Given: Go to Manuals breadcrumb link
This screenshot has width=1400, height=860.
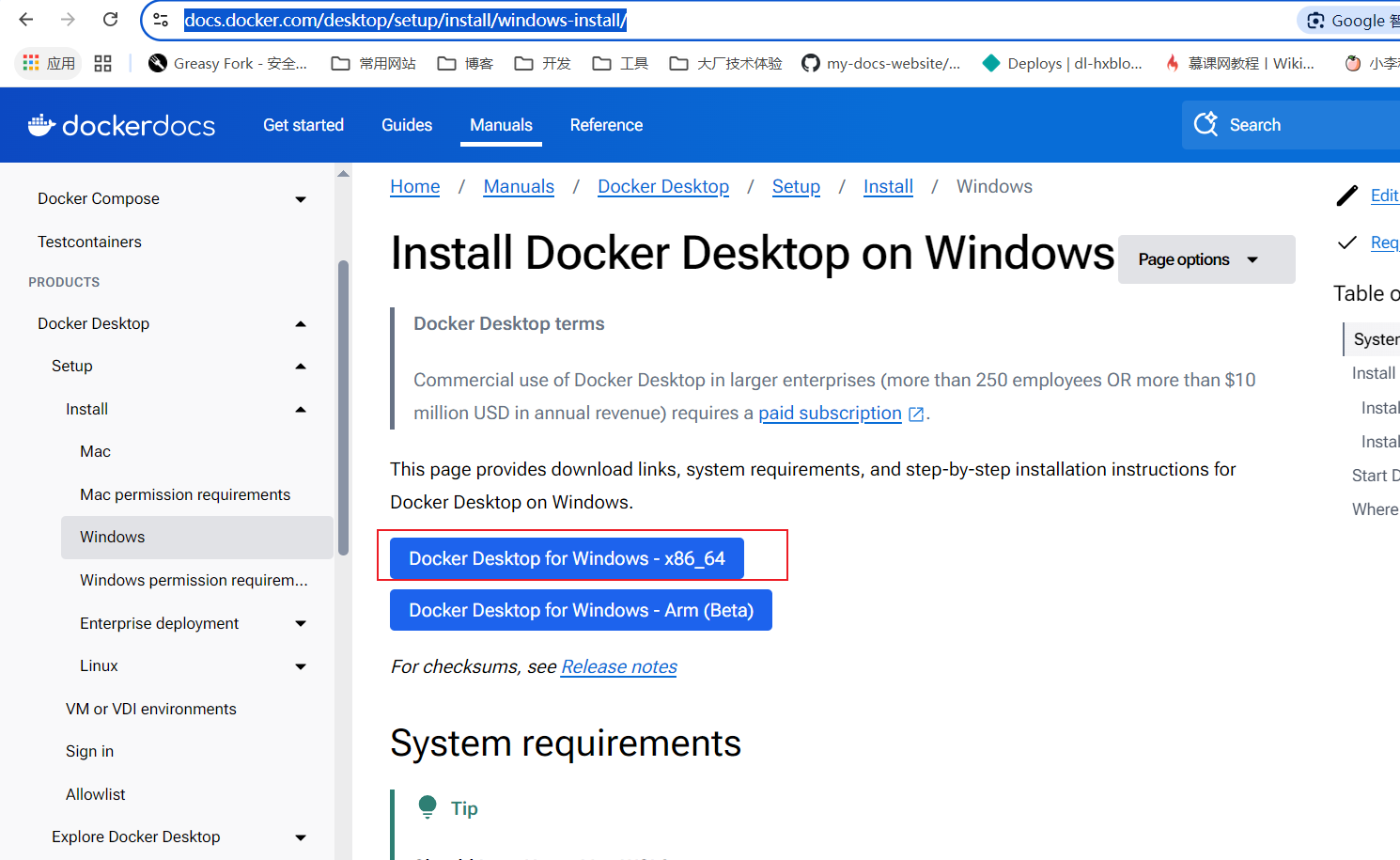Looking at the screenshot, I should pyautogui.click(x=519, y=186).
